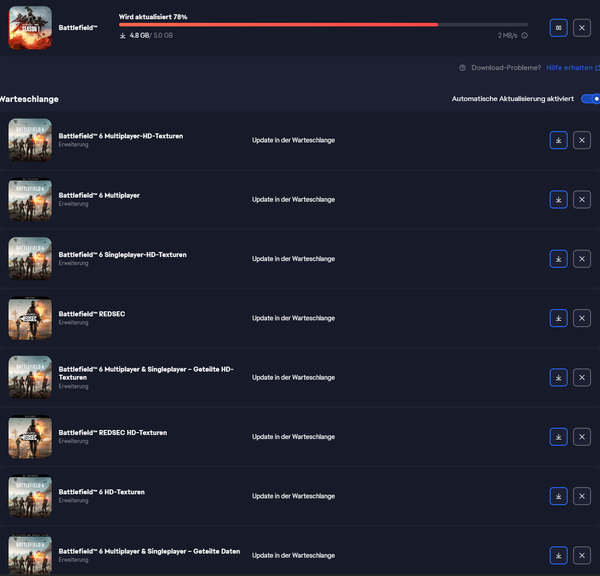Image resolution: width=600 pixels, height=576 pixels.
Task: Remove Battlefield 6 HD-Texturen from queue
Action: (582, 496)
